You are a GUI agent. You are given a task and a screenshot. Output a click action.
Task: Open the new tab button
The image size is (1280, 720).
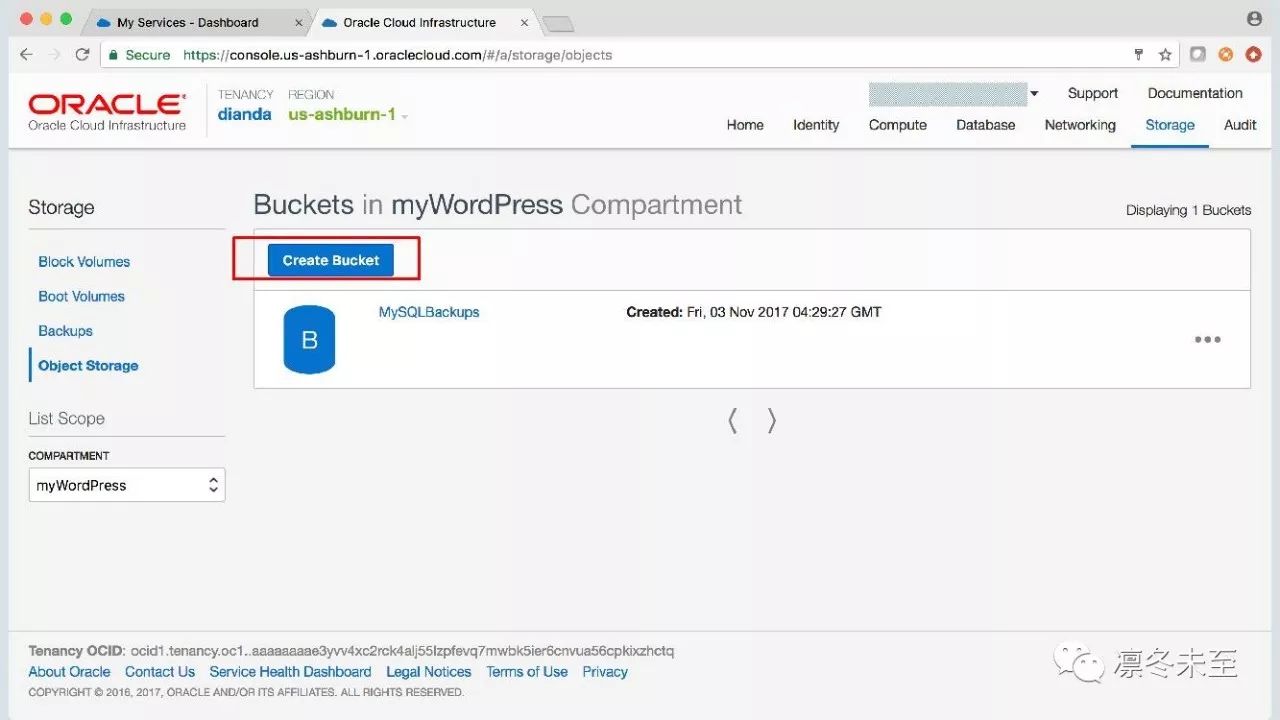pos(558,23)
